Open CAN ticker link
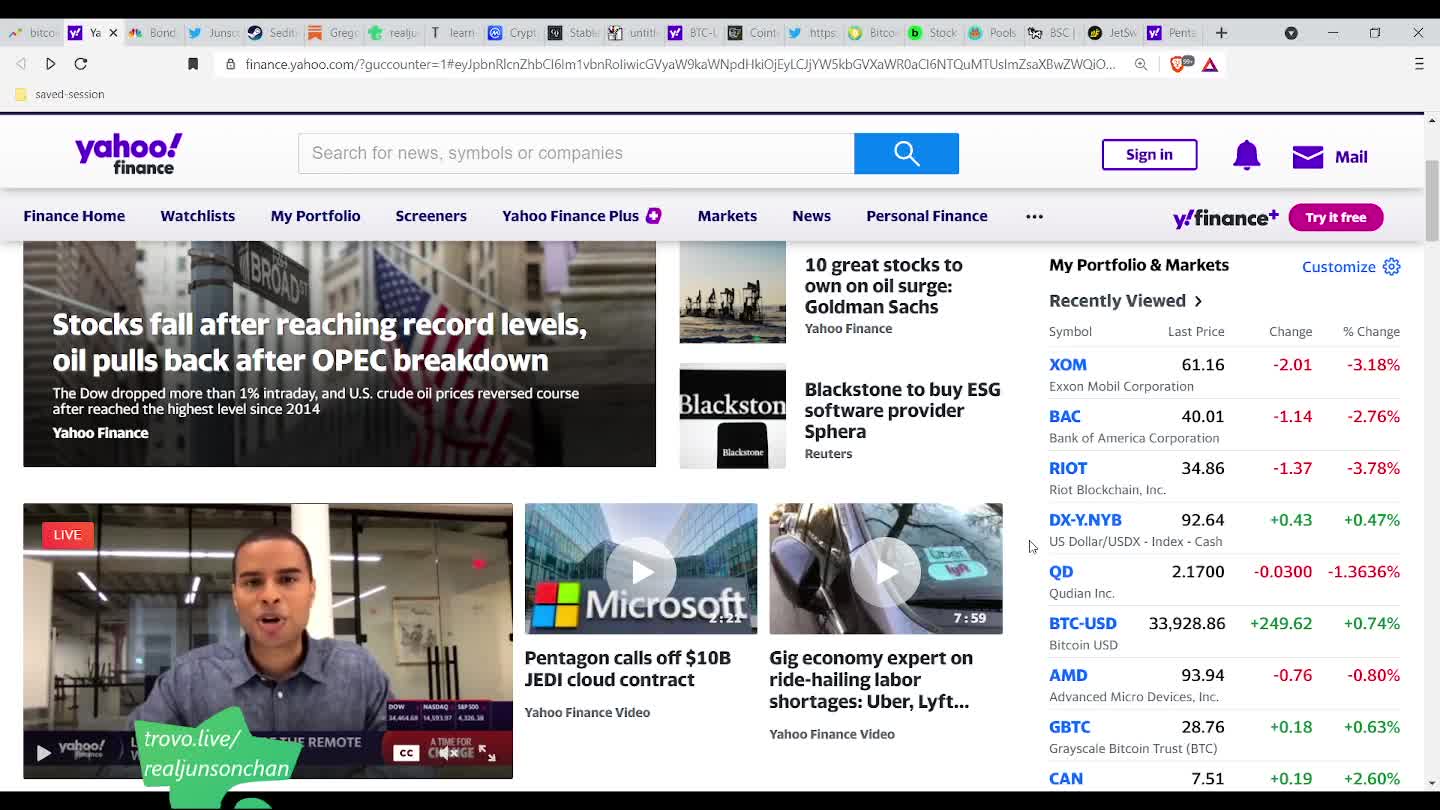Screen dimensions: 1440x810 [x=1065, y=779]
